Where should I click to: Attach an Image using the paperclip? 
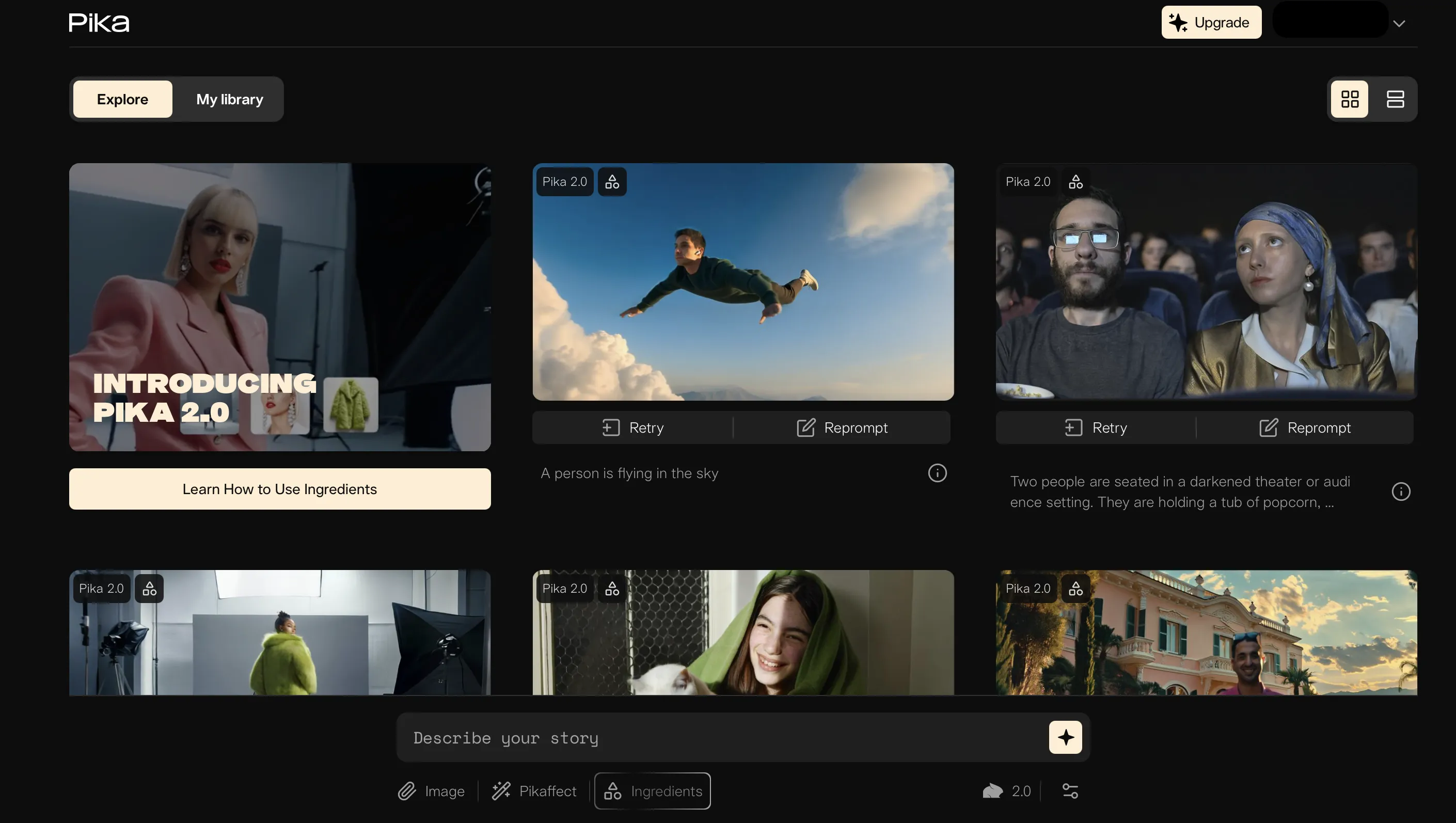[431, 792]
